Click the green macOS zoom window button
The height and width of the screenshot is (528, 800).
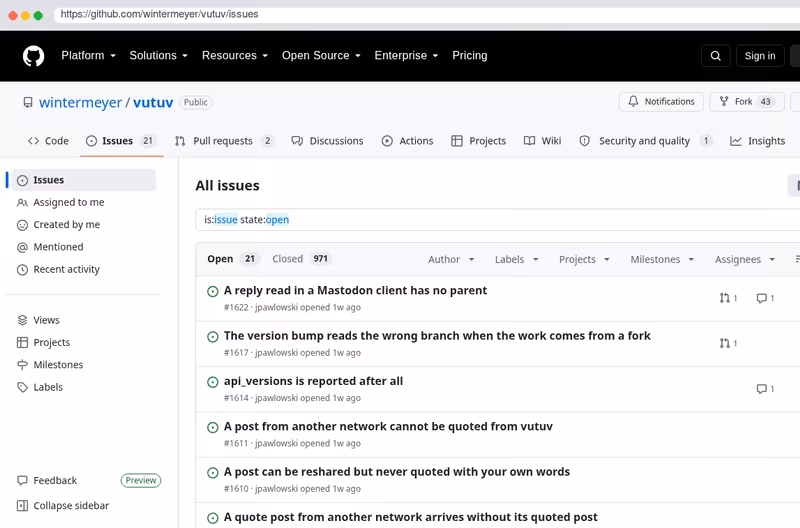click(38, 15)
